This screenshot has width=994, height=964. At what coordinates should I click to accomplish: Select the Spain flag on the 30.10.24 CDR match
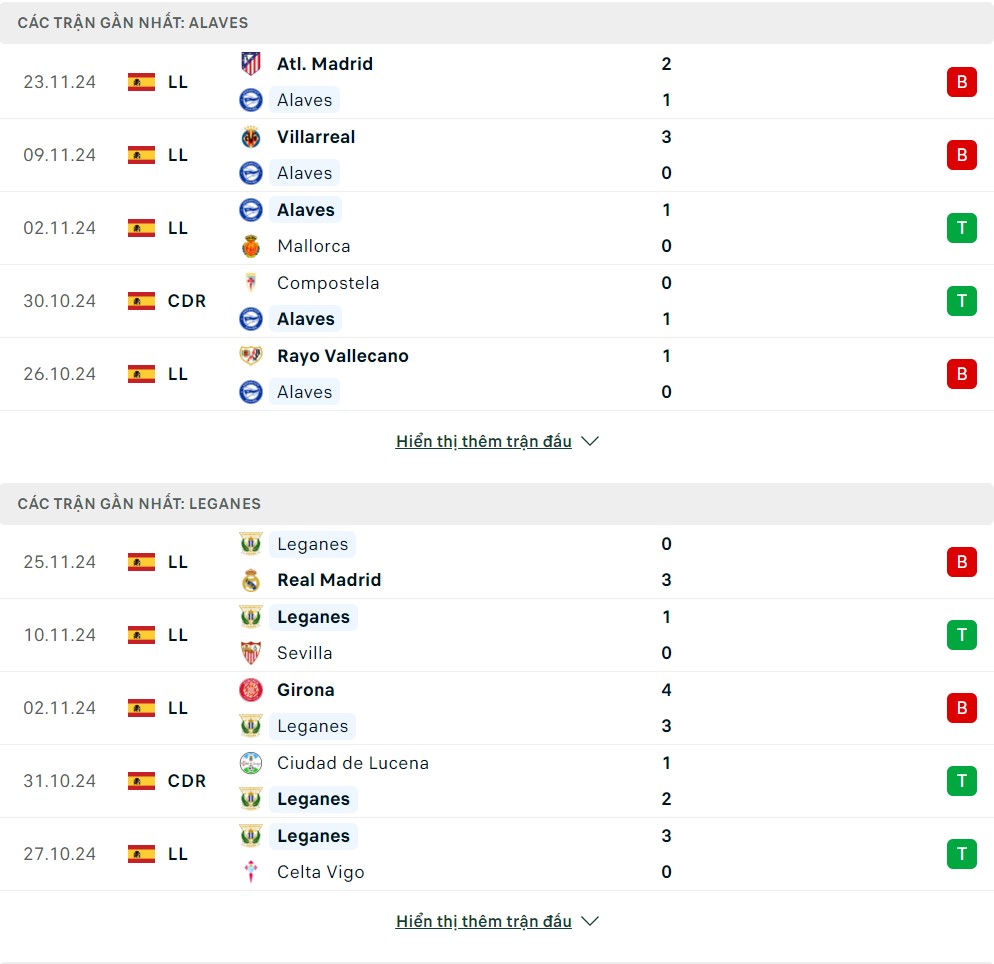point(141,301)
